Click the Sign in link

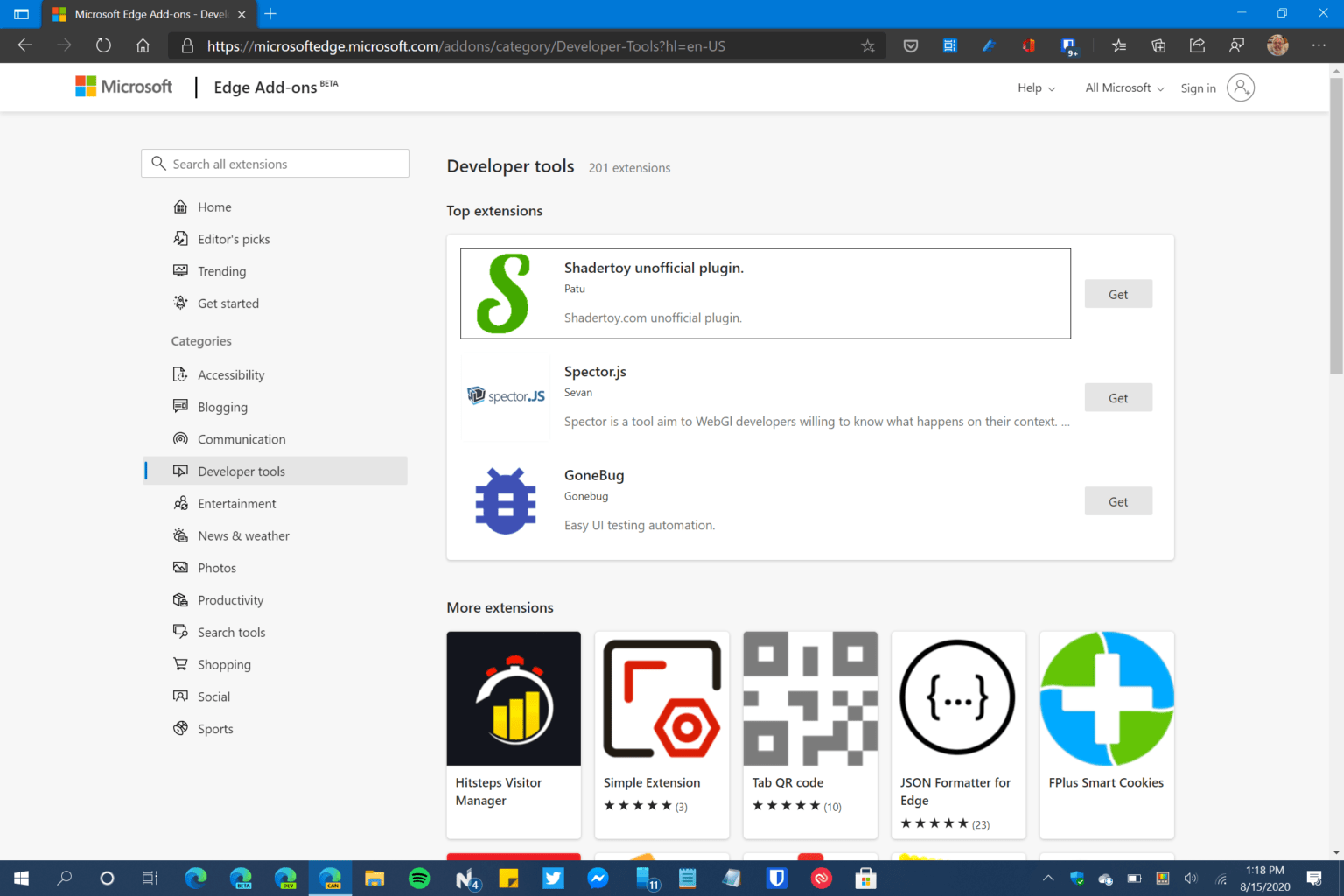[1198, 87]
